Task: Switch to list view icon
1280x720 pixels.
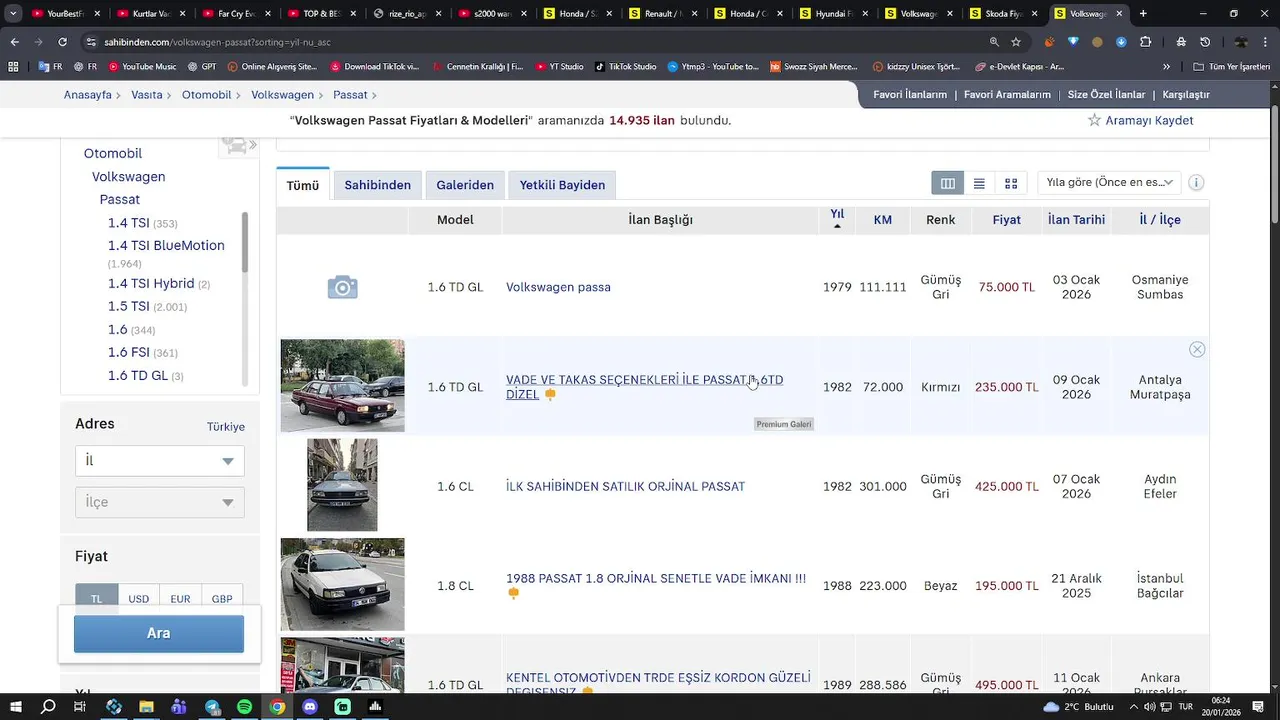Action: coord(979,183)
